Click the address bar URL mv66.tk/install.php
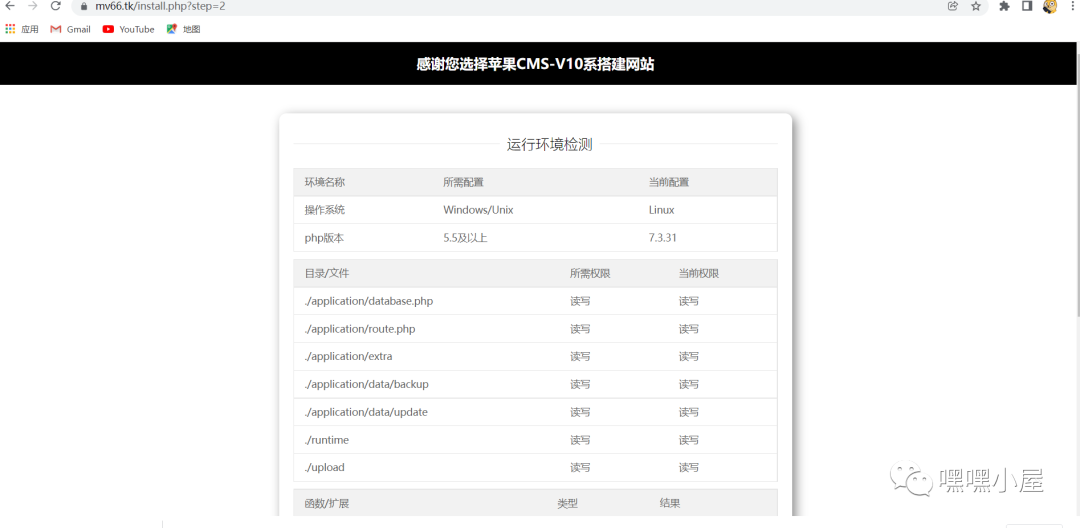The height and width of the screenshot is (528, 1080). tap(160, 6)
